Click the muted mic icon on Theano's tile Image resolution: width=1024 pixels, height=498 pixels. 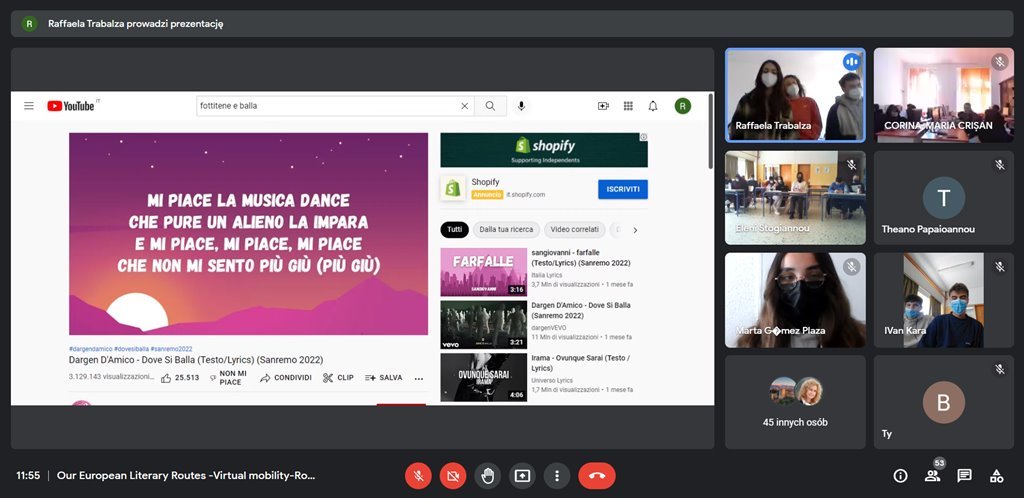(x=999, y=165)
